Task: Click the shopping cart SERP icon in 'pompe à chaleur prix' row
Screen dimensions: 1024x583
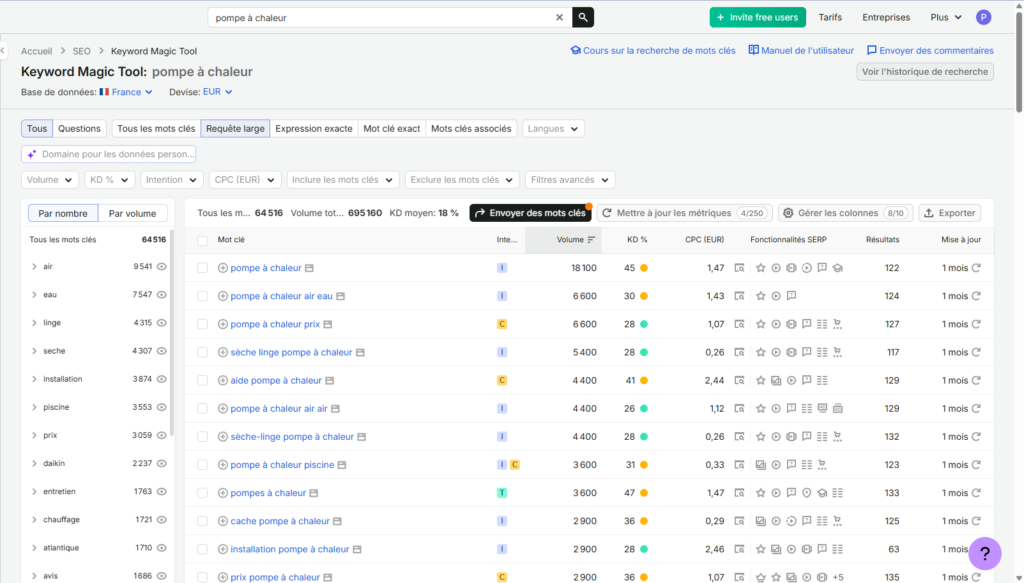Action: 837,324
